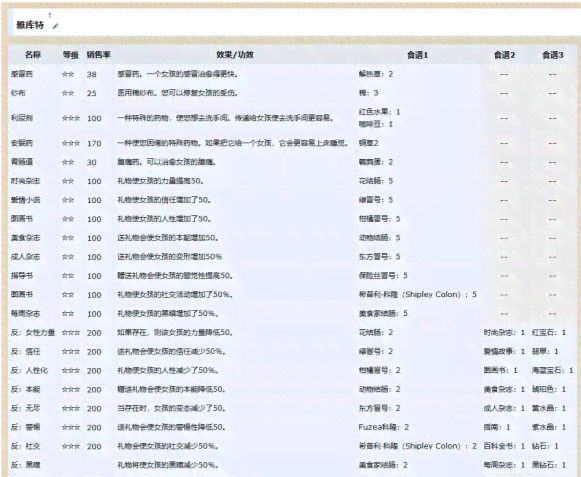Image resolution: width=581 pixels, height=477 pixels.
Task: Click the recipe entry 咖啡豆：1
Action: click(376, 124)
